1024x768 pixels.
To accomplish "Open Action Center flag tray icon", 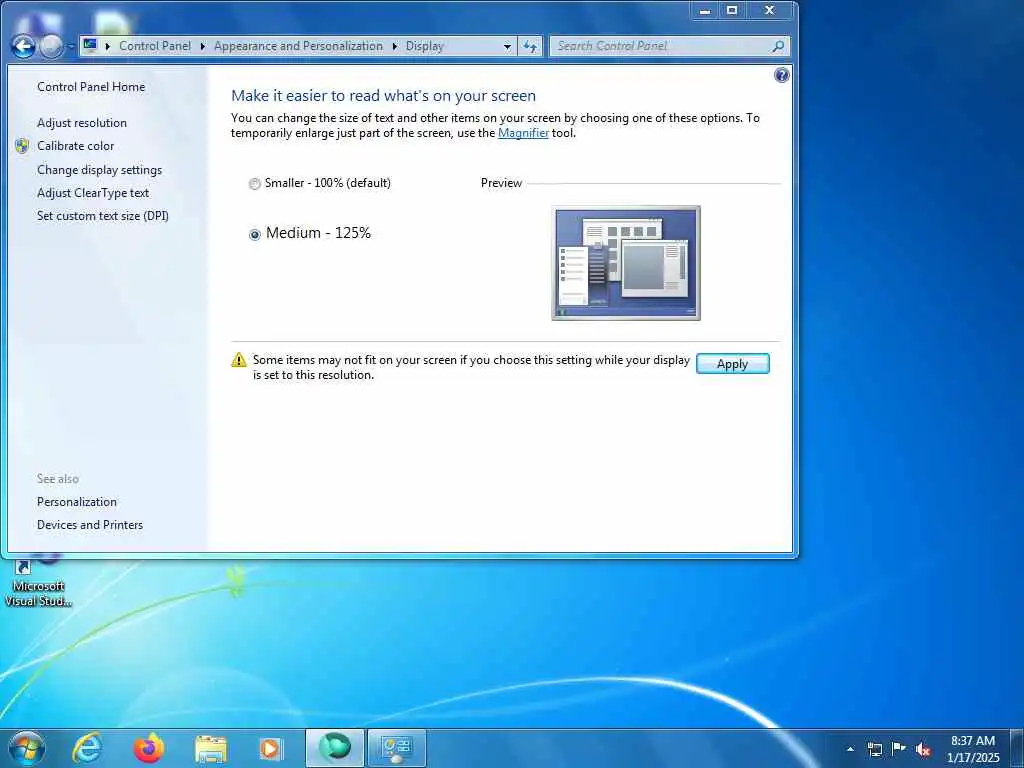I will (x=899, y=748).
